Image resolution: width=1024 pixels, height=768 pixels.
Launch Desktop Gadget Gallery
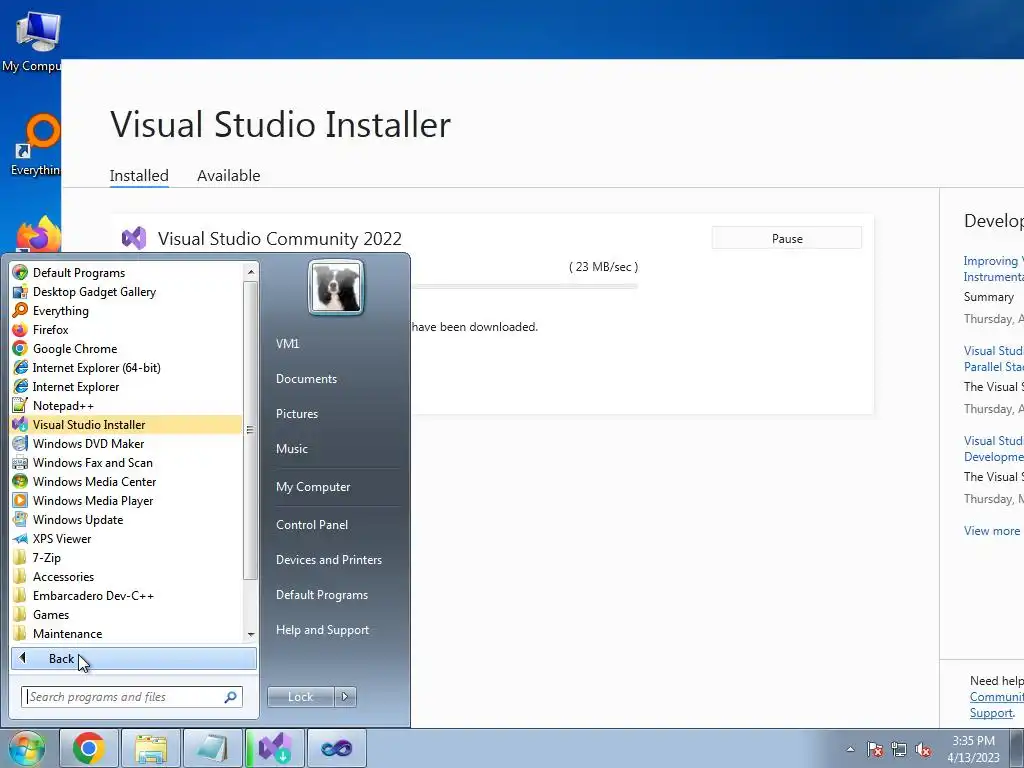(126, 292)
